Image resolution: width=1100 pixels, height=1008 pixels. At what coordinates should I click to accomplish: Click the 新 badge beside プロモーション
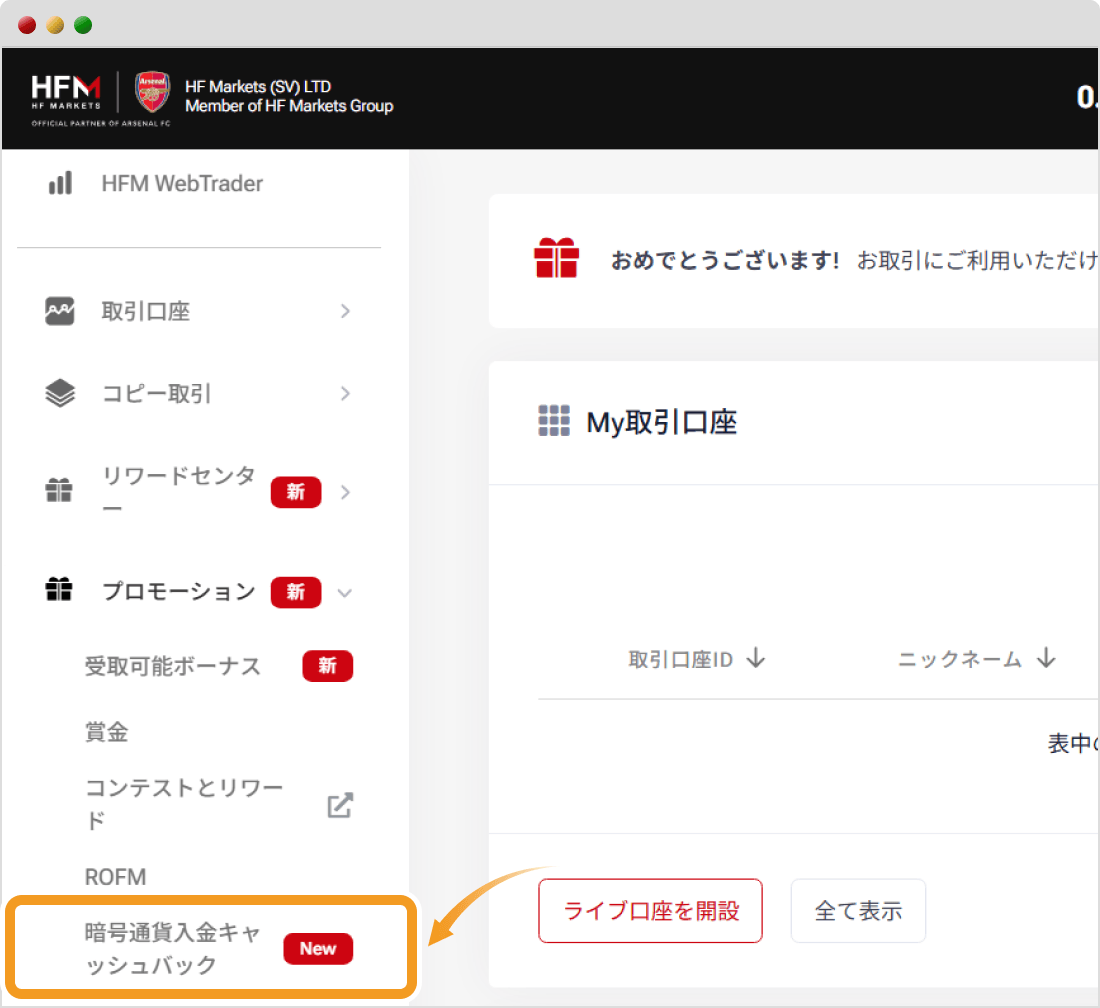coord(296,592)
